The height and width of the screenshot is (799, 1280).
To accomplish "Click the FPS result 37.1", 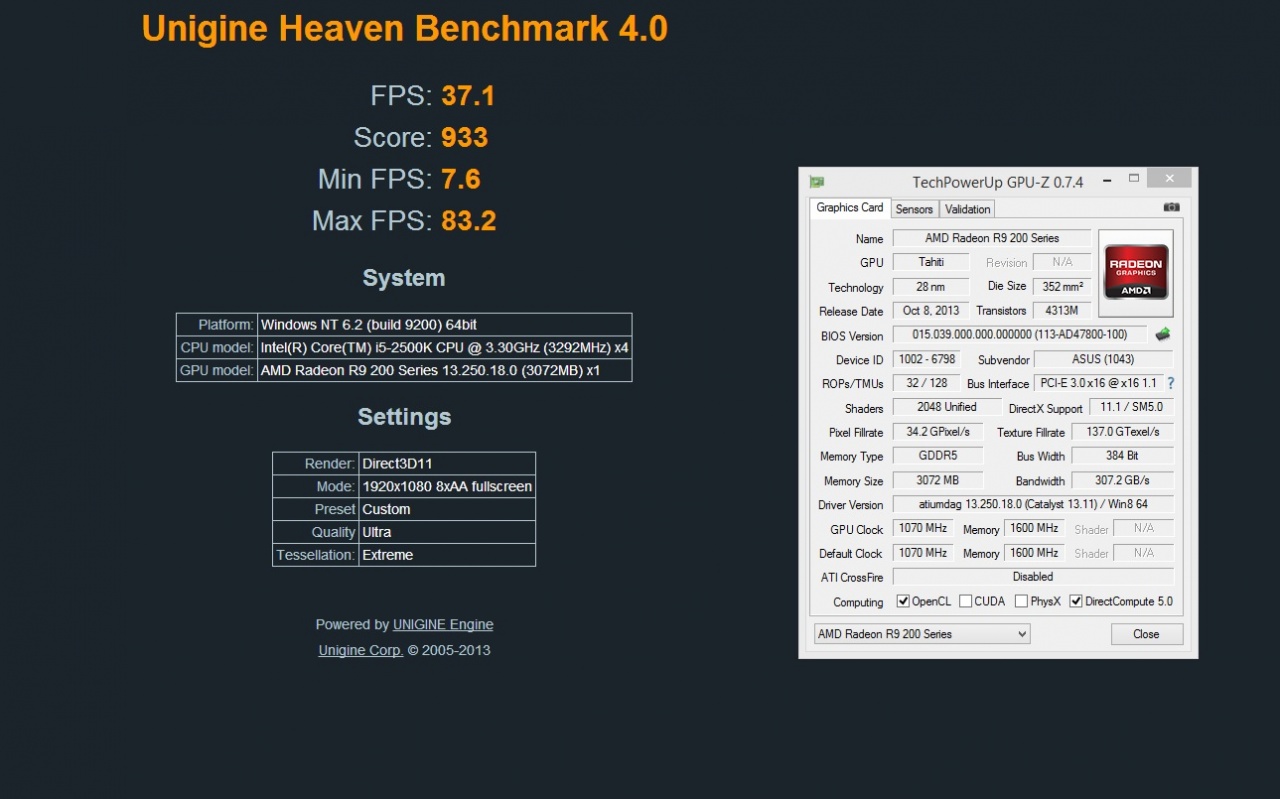I will [468, 96].
